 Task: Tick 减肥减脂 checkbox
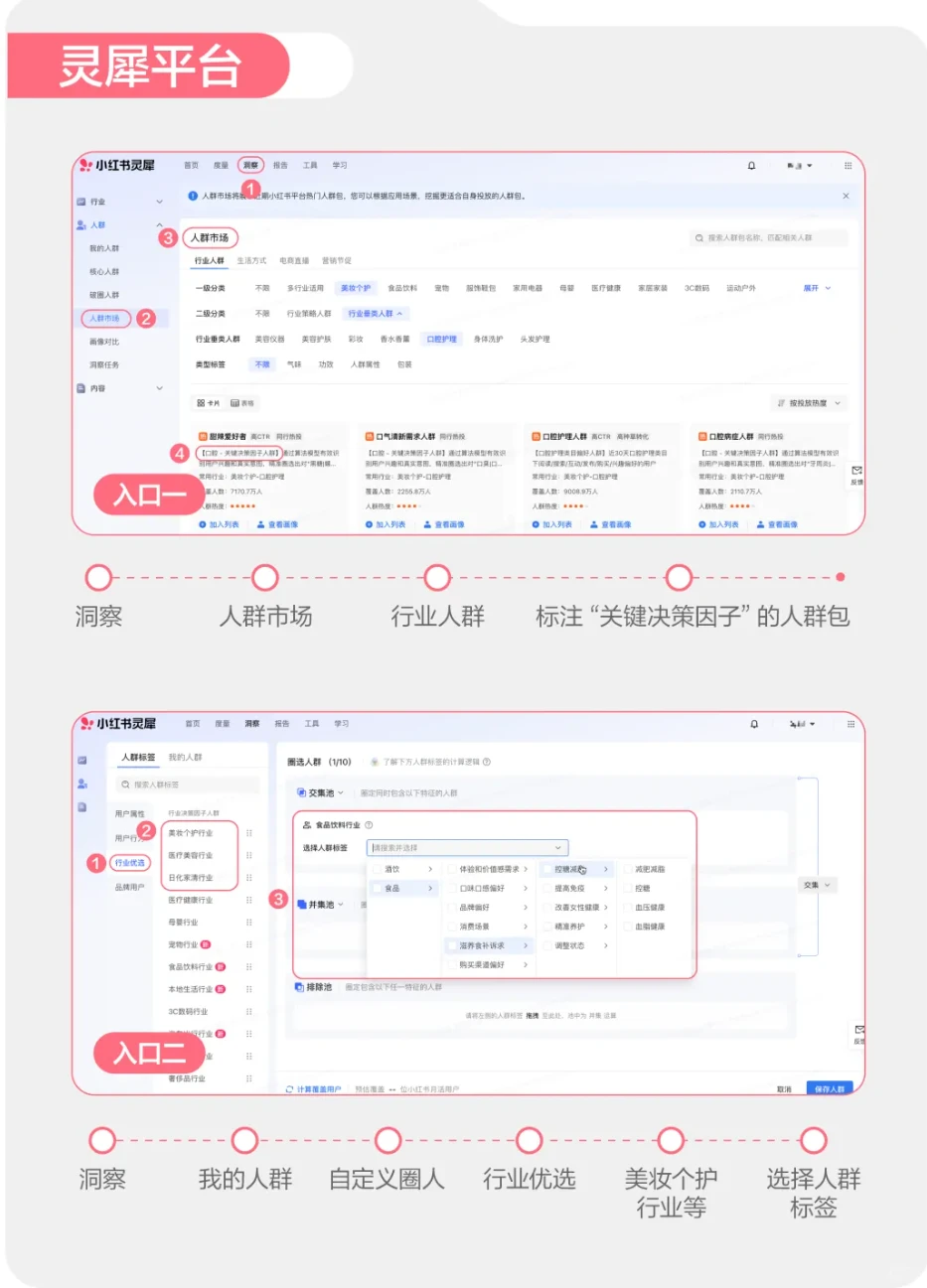click(x=628, y=869)
